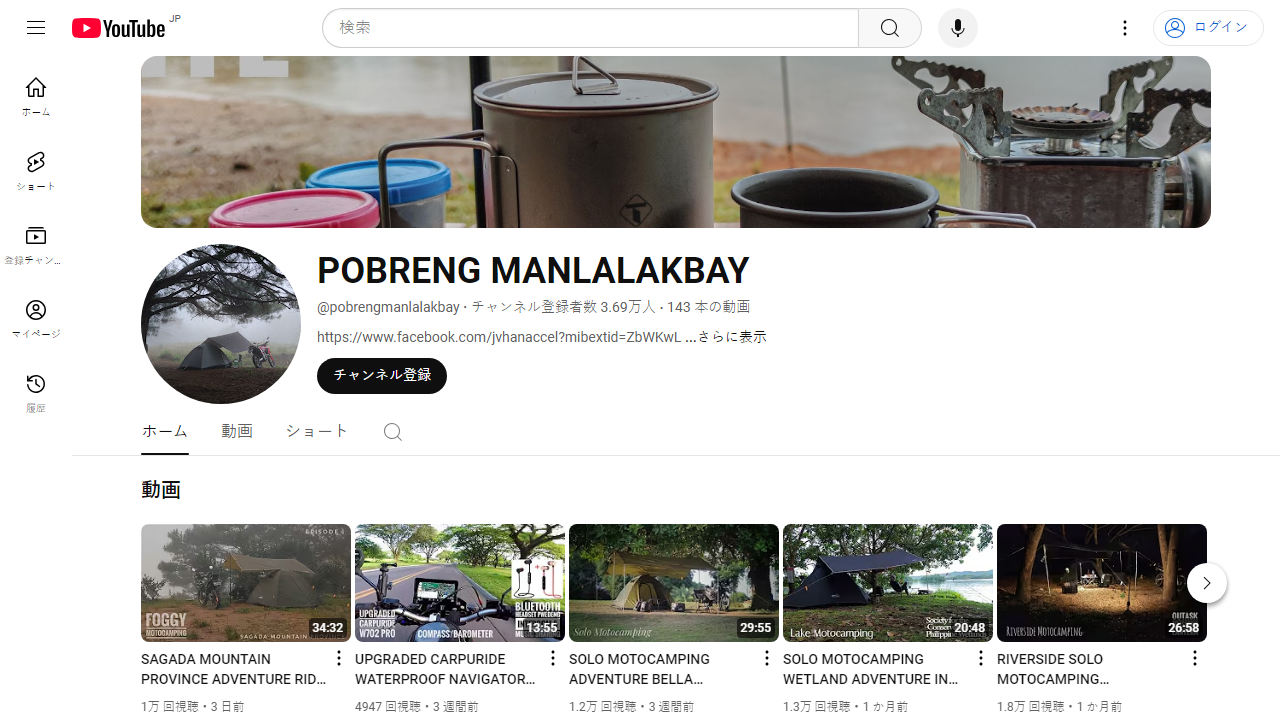Open the hamburger guide menu

click(36, 28)
